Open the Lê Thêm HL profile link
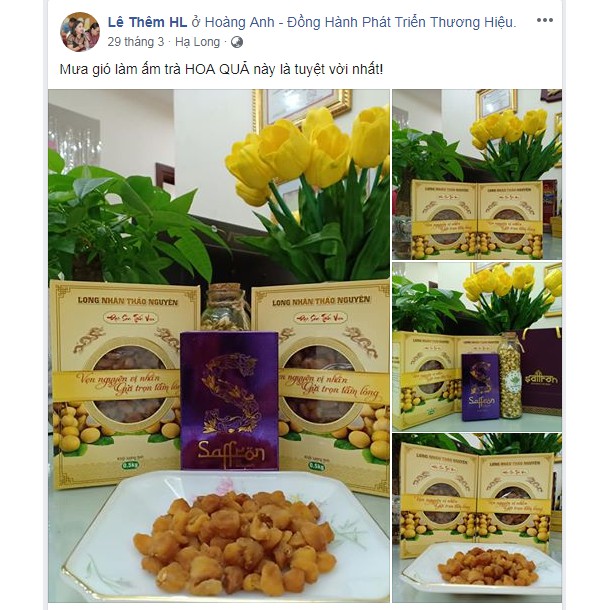Screen dimensions: 610x610 (x=147, y=22)
